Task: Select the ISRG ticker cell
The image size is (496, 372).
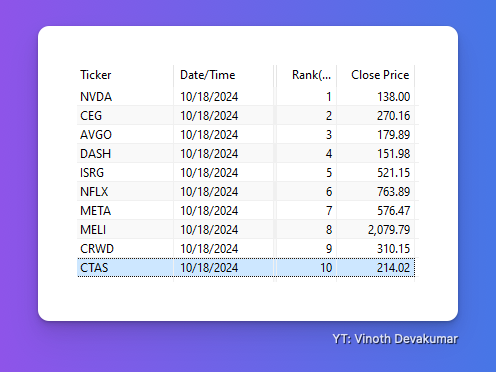Action: (125, 173)
